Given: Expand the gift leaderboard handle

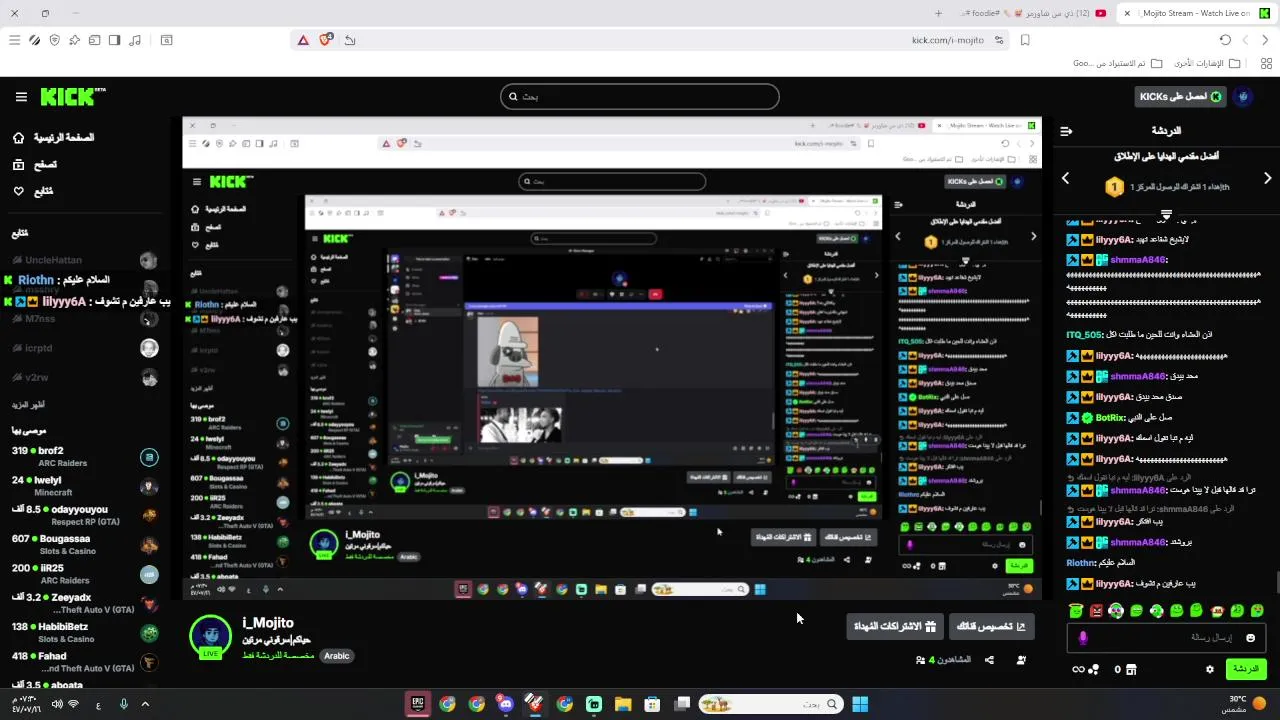Looking at the screenshot, I should coord(1166,215).
